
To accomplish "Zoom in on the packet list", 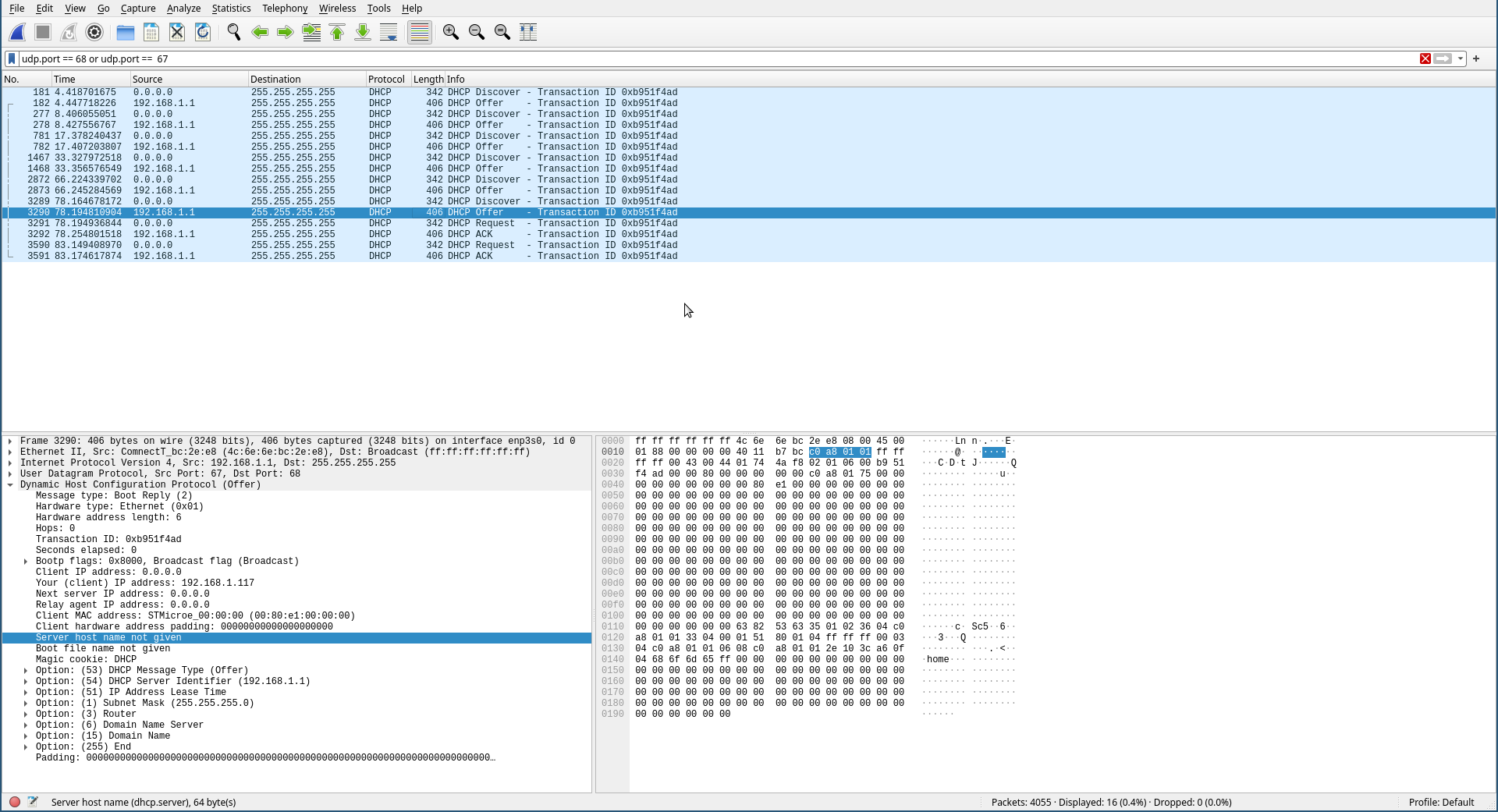I will [450, 32].
